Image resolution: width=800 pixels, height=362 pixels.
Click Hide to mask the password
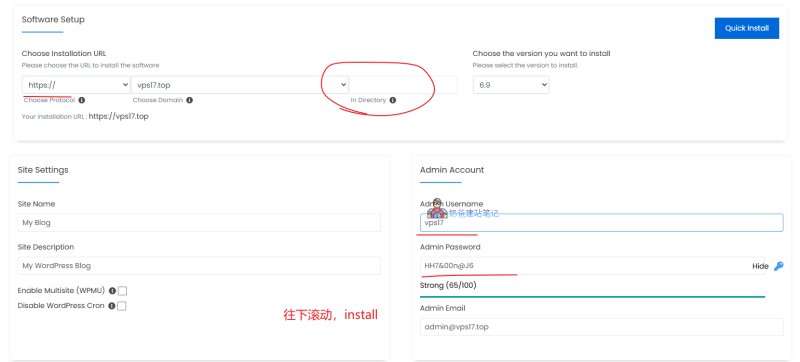pyautogui.click(x=760, y=266)
